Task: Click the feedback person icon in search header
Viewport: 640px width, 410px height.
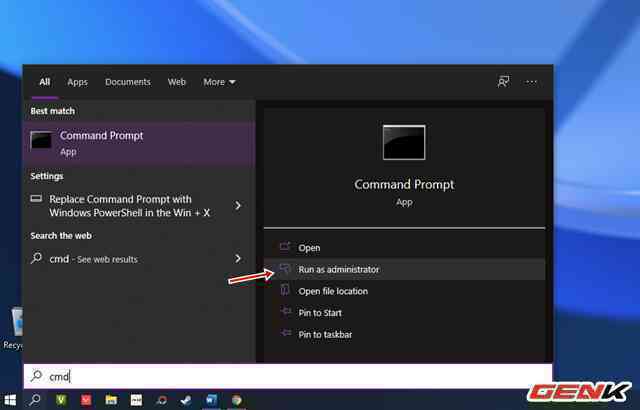Action: [x=503, y=82]
